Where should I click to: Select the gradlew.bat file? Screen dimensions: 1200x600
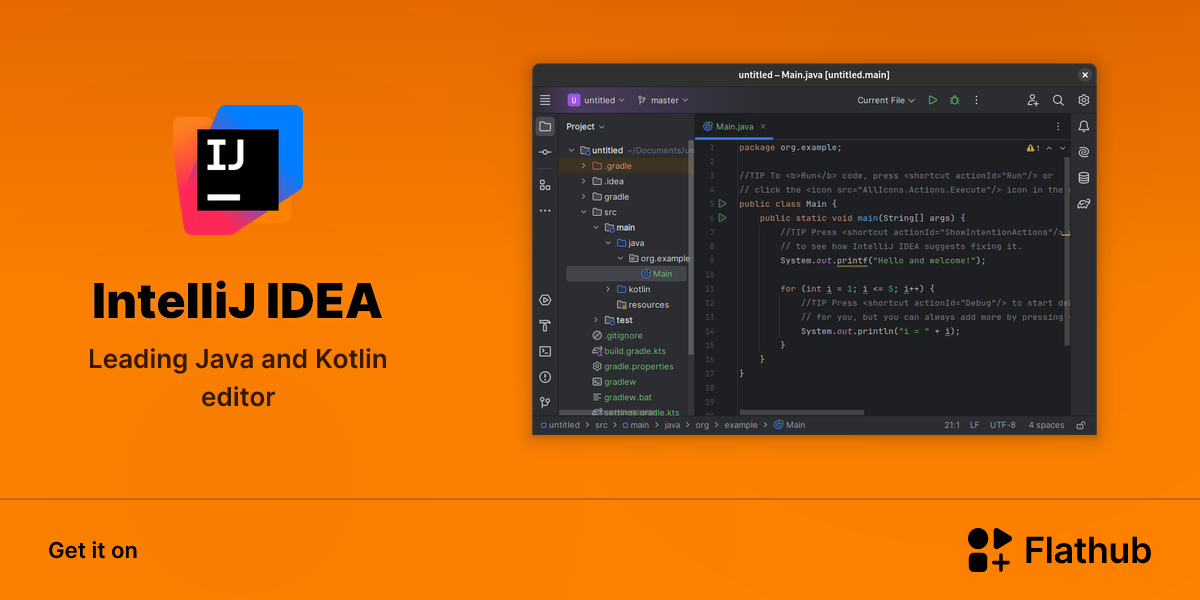click(622, 398)
